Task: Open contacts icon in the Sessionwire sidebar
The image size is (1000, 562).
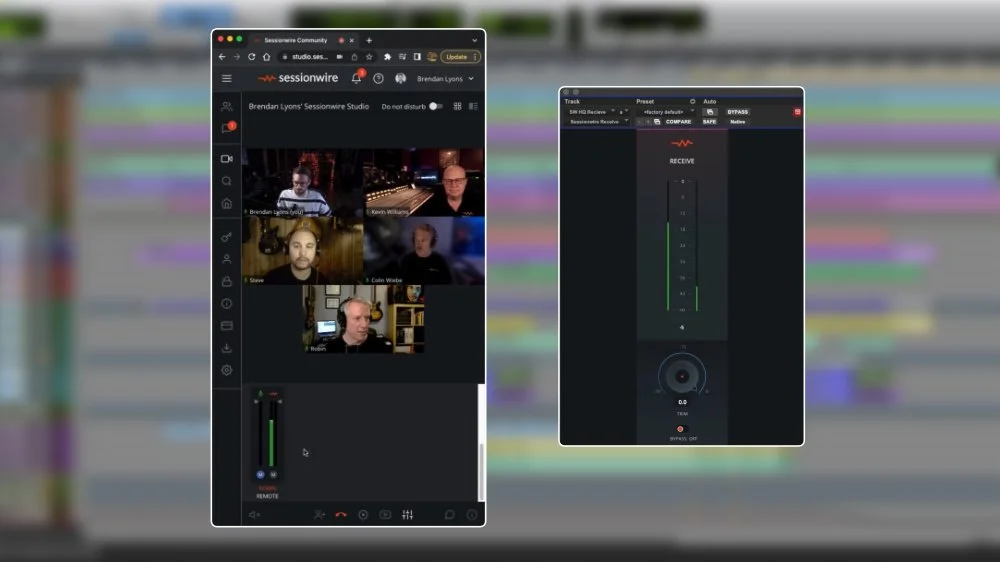Action: [x=226, y=106]
